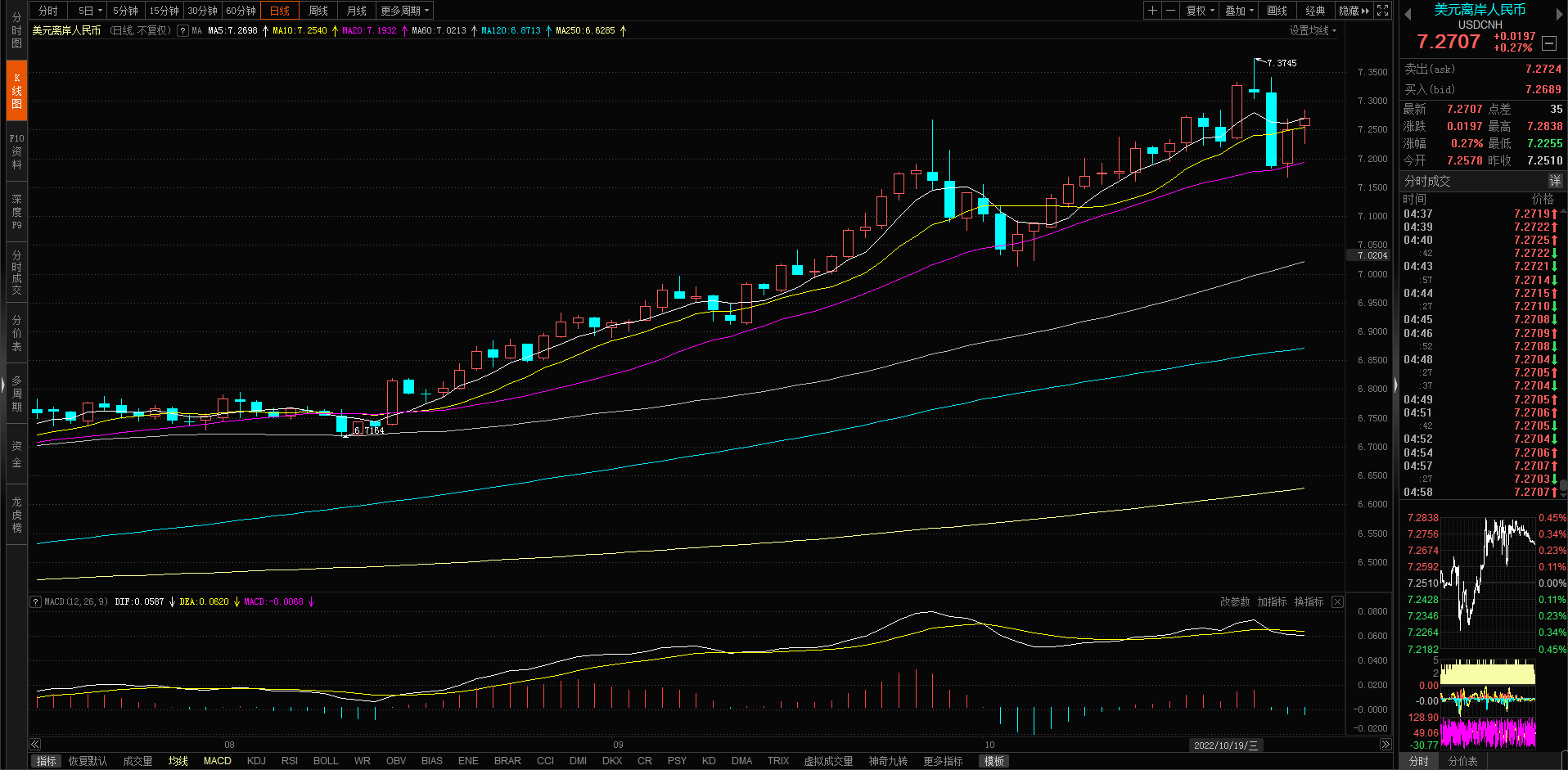1568x770 pixels.
Task: Switch to 经典 classic layout
Action: (1315, 11)
